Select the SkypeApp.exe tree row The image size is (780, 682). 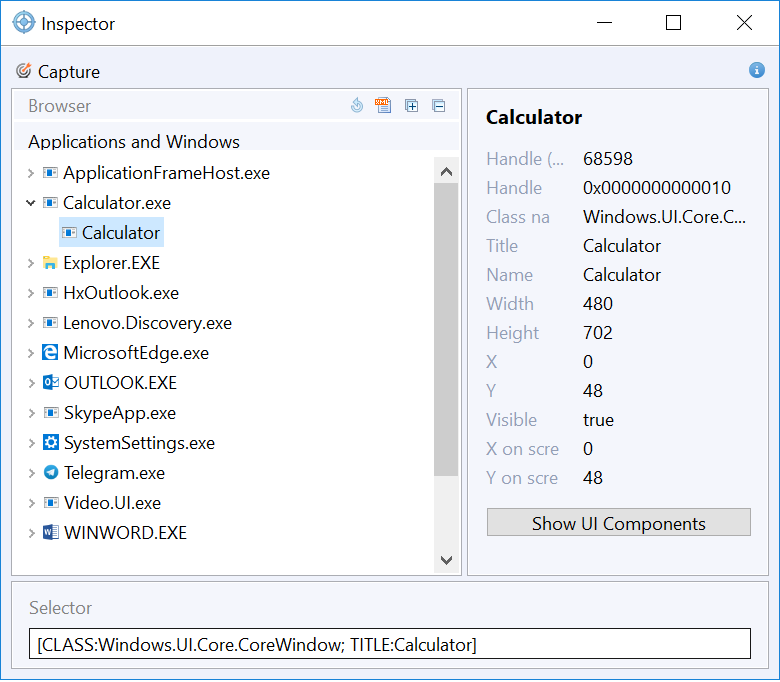coord(120,413)
